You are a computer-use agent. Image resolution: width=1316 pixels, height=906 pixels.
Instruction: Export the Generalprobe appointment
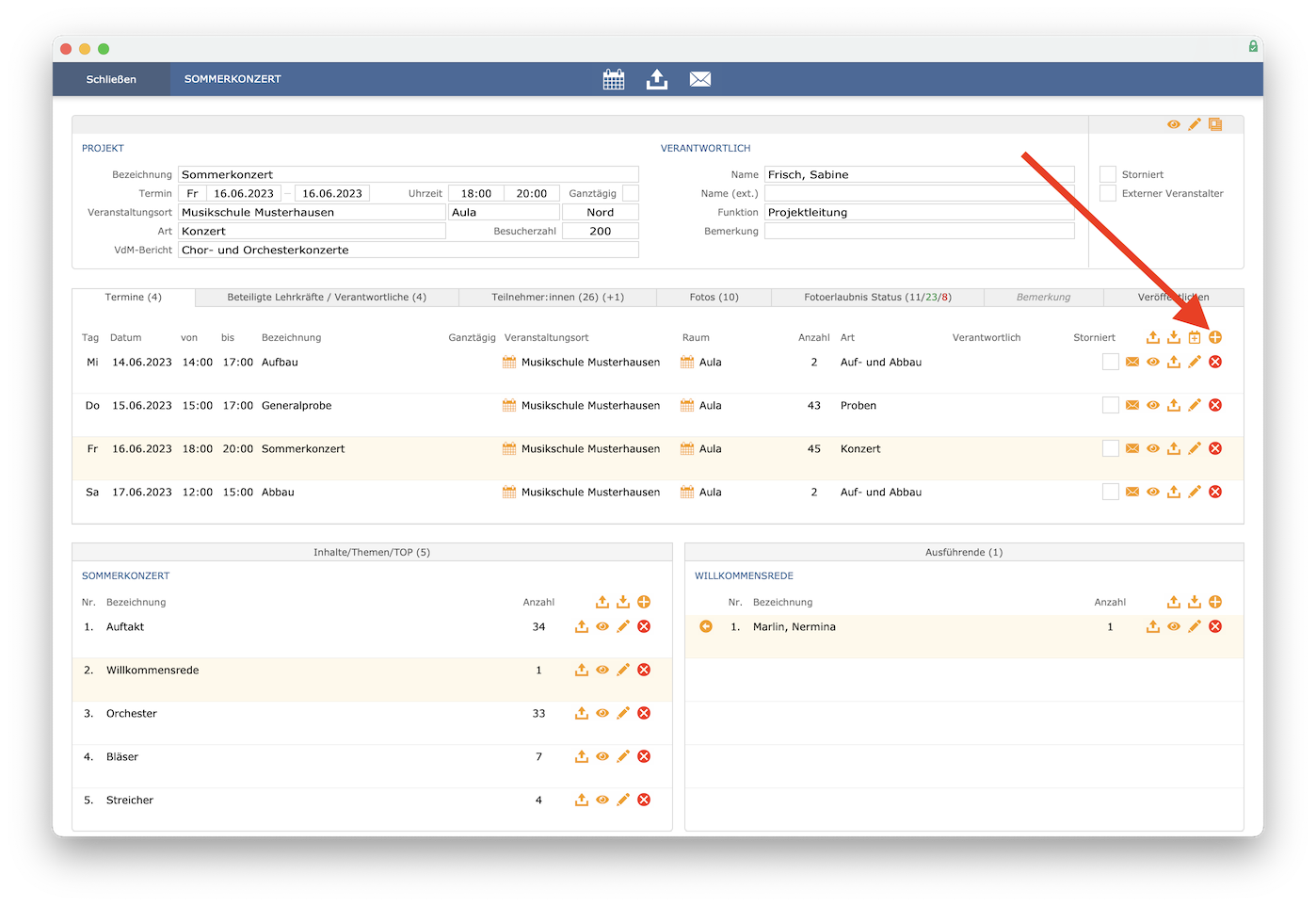click(1174, 405)
